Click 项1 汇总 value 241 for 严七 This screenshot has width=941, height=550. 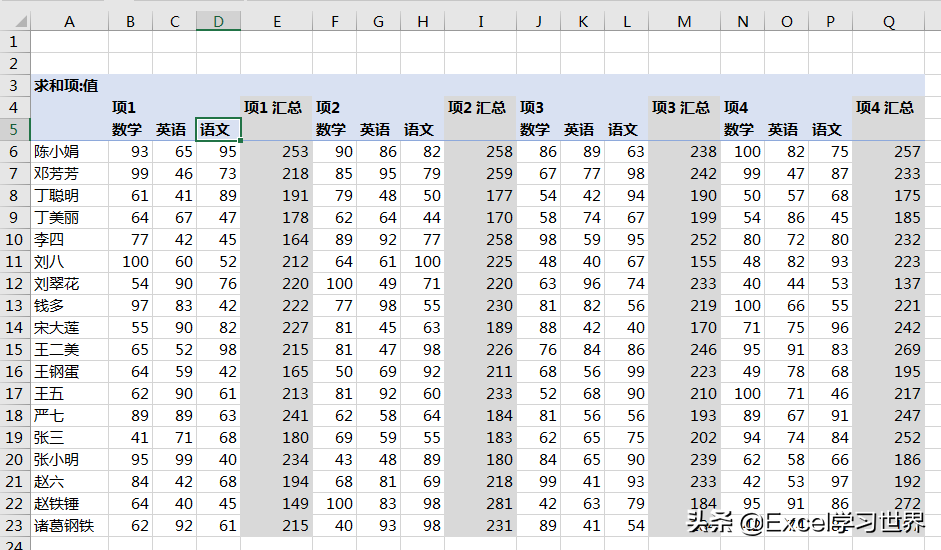click(x=277, y=416)
